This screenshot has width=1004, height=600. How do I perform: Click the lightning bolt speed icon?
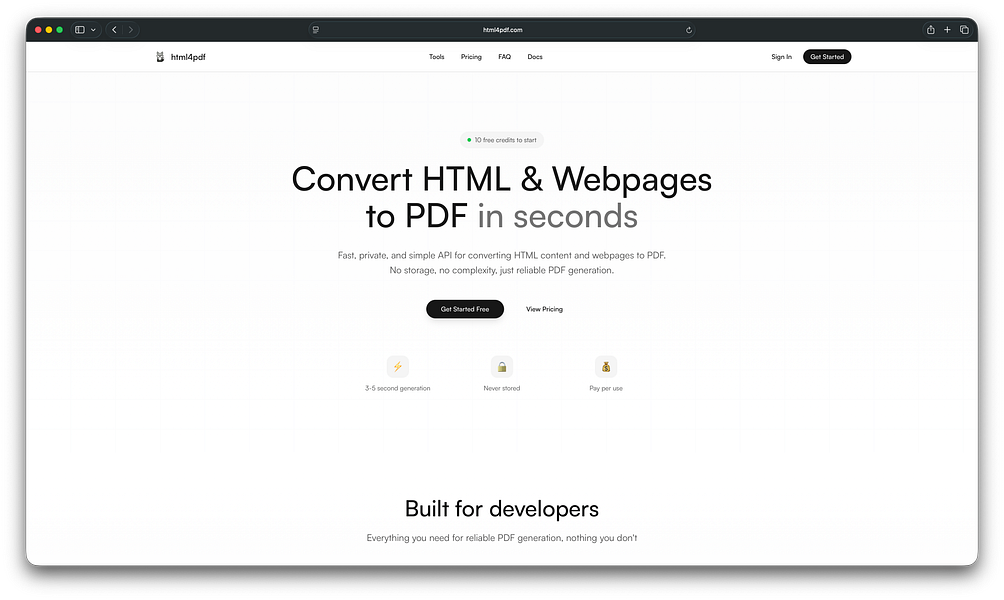click(x=398, y=368)
